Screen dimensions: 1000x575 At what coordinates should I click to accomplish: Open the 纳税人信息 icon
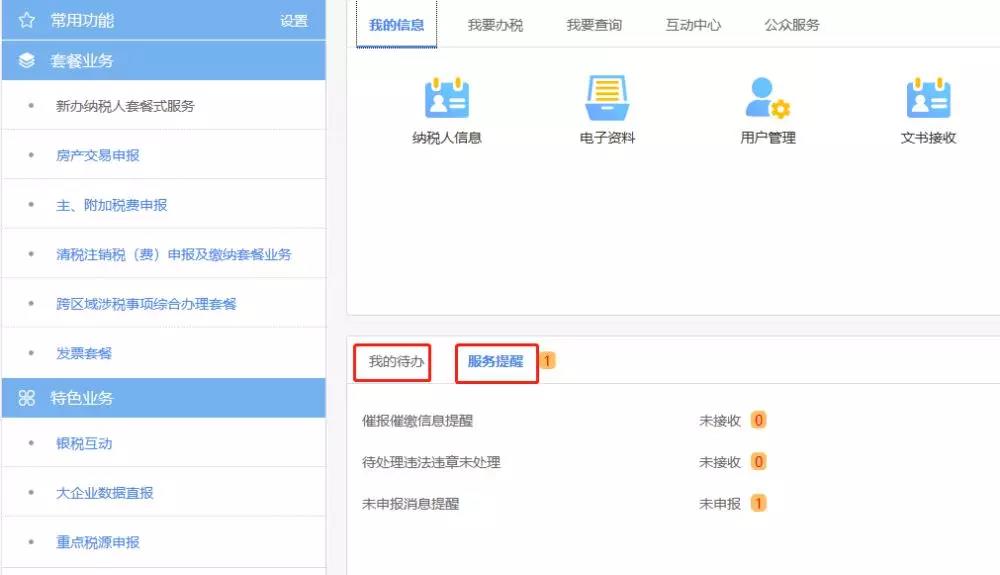[x=447, y=100]
